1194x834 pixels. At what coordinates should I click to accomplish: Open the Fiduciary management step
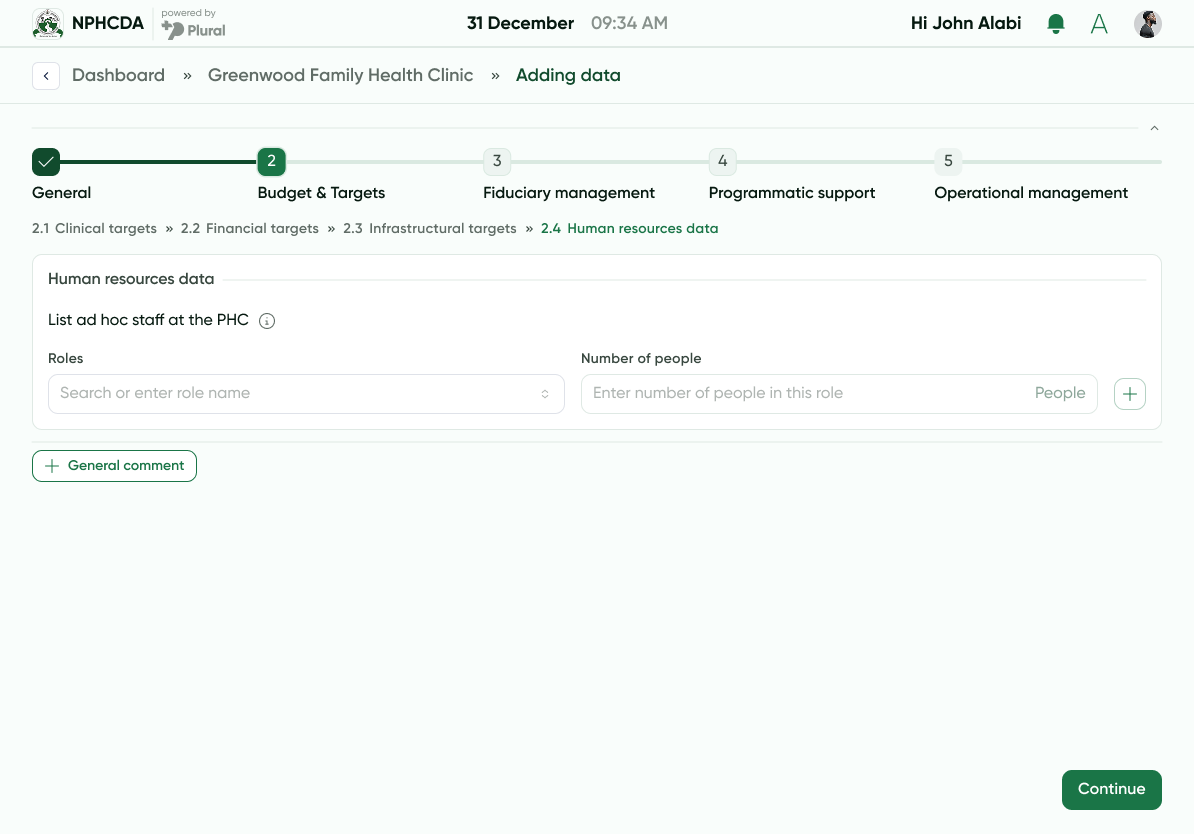497,161
